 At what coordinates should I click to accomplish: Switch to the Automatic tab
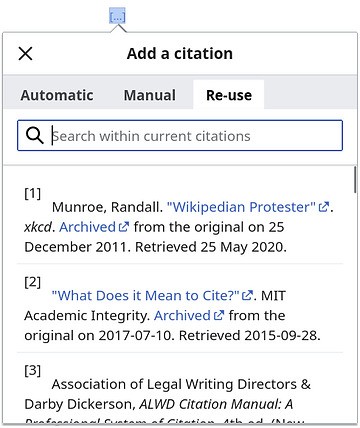pyautogui.click(x=57, y=95)
